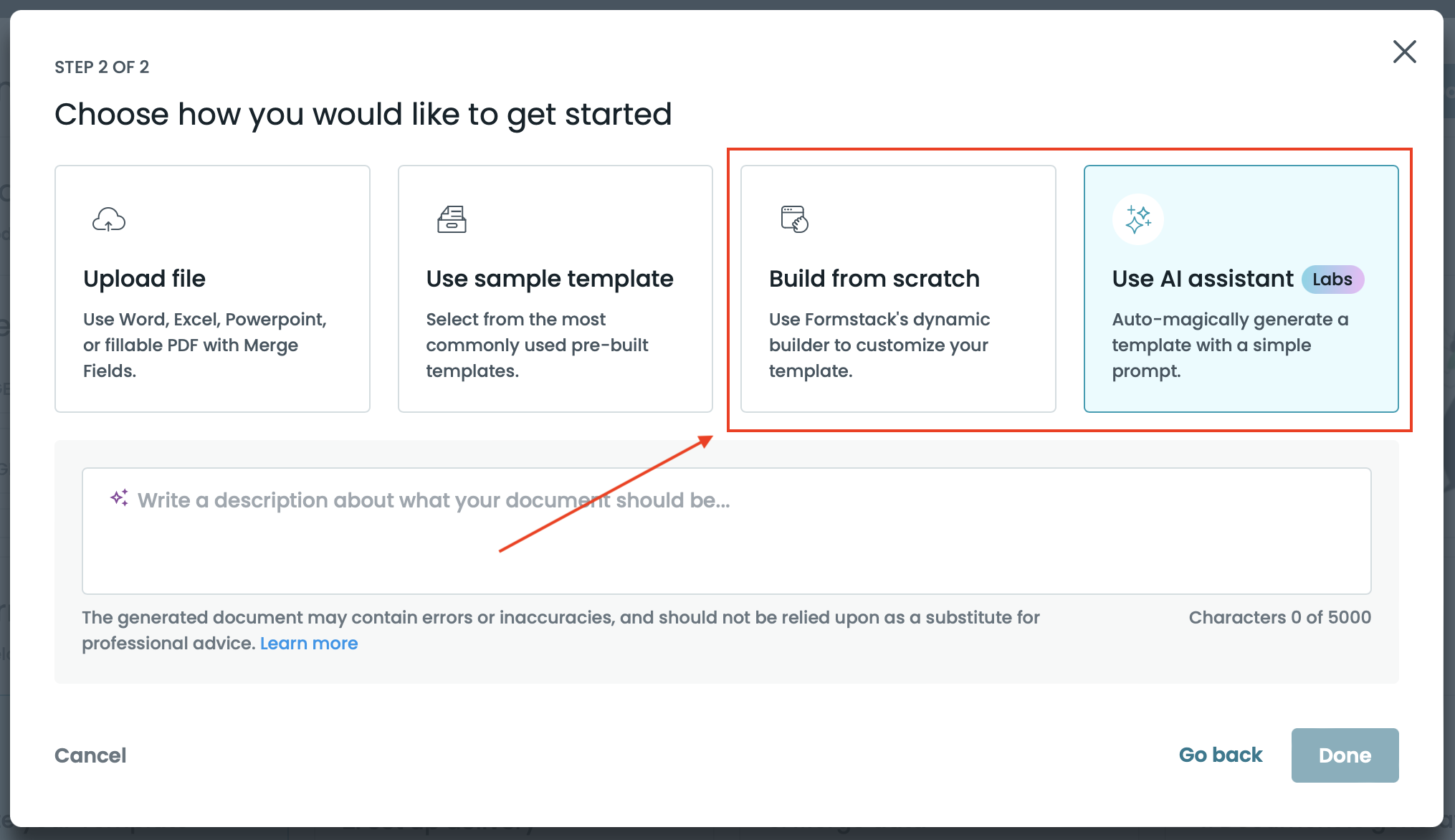Click the pre-built templates description text
This screenshot has height=840, width=1455.
click(537, 345)
